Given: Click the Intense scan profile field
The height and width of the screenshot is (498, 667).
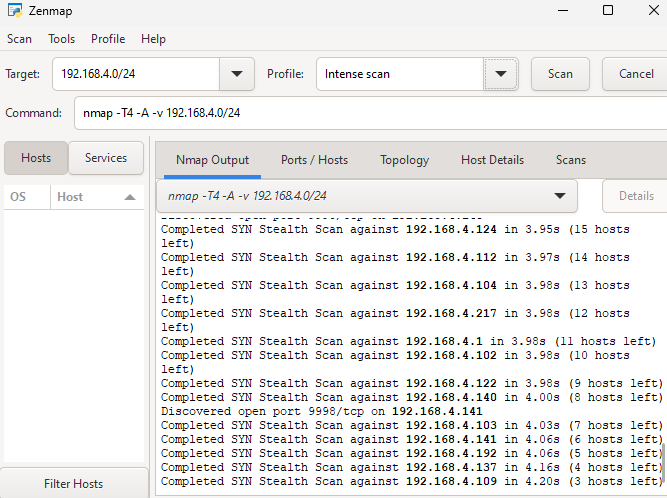Looking at the screenshot, I should (x=400, y=74).
